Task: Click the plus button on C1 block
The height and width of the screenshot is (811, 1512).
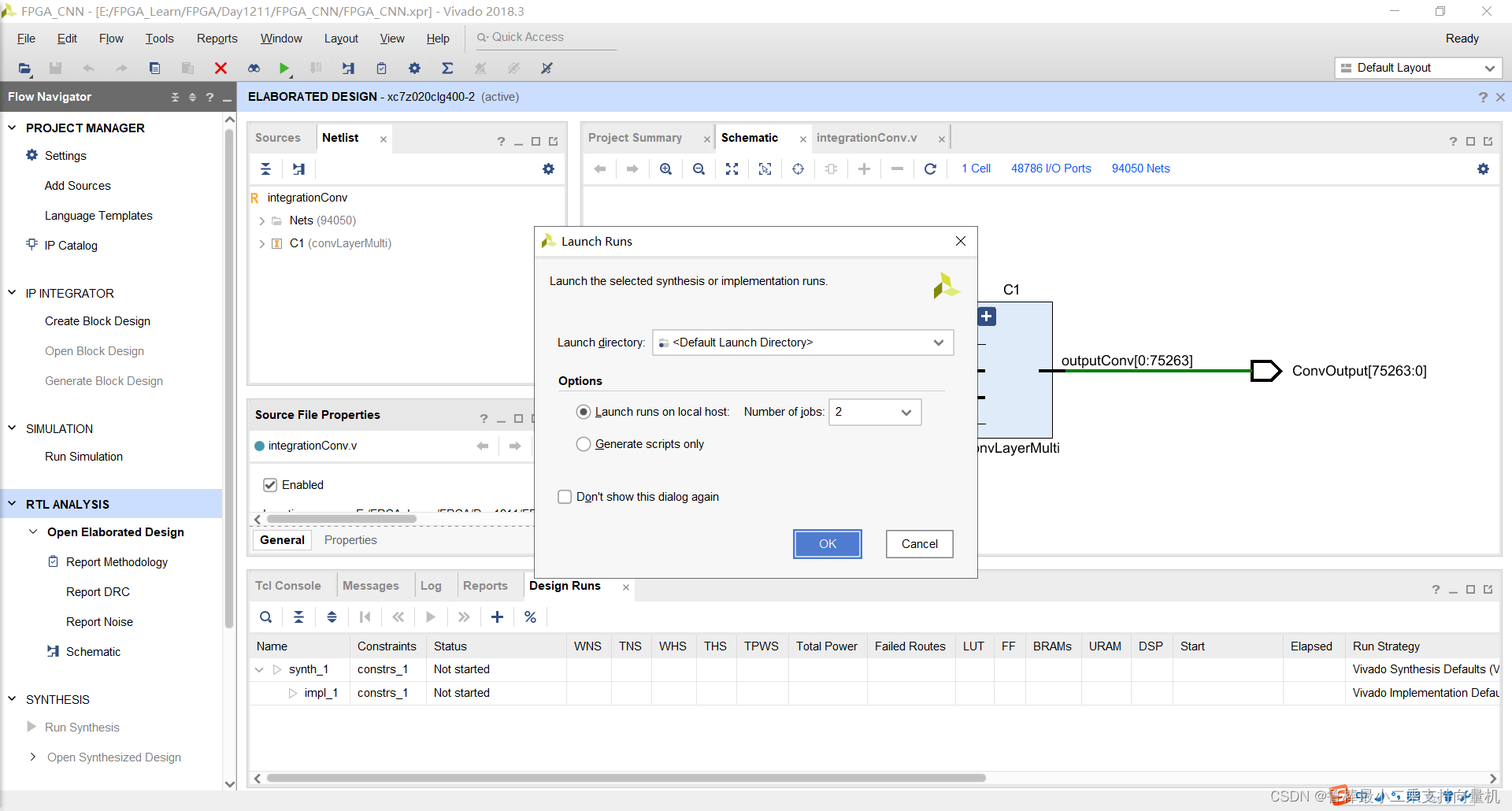Action: [x=987, y=317]
